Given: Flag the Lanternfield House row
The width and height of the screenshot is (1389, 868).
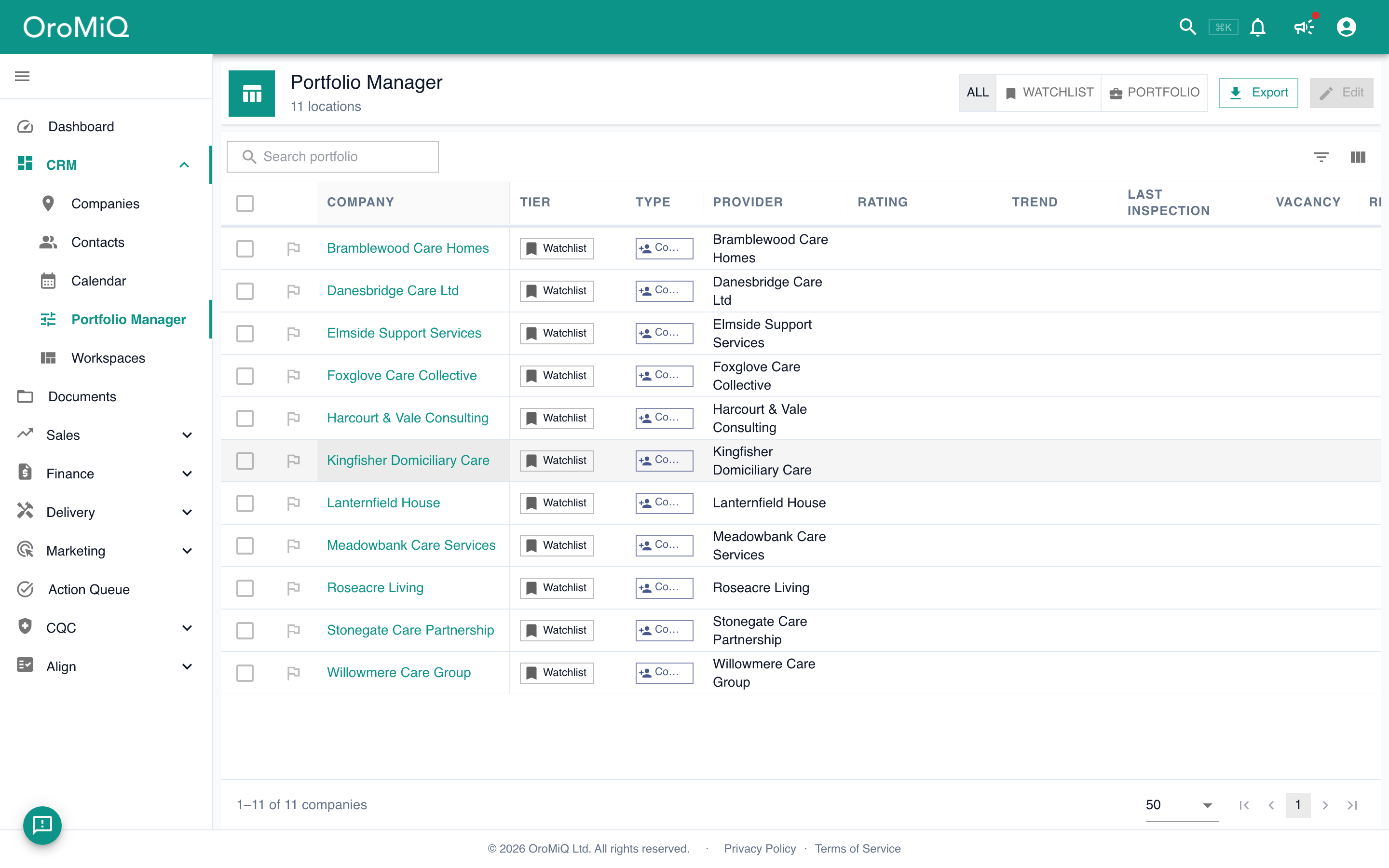Looking at the screenshot, I should pyautogui.click(x=293, y=503).
